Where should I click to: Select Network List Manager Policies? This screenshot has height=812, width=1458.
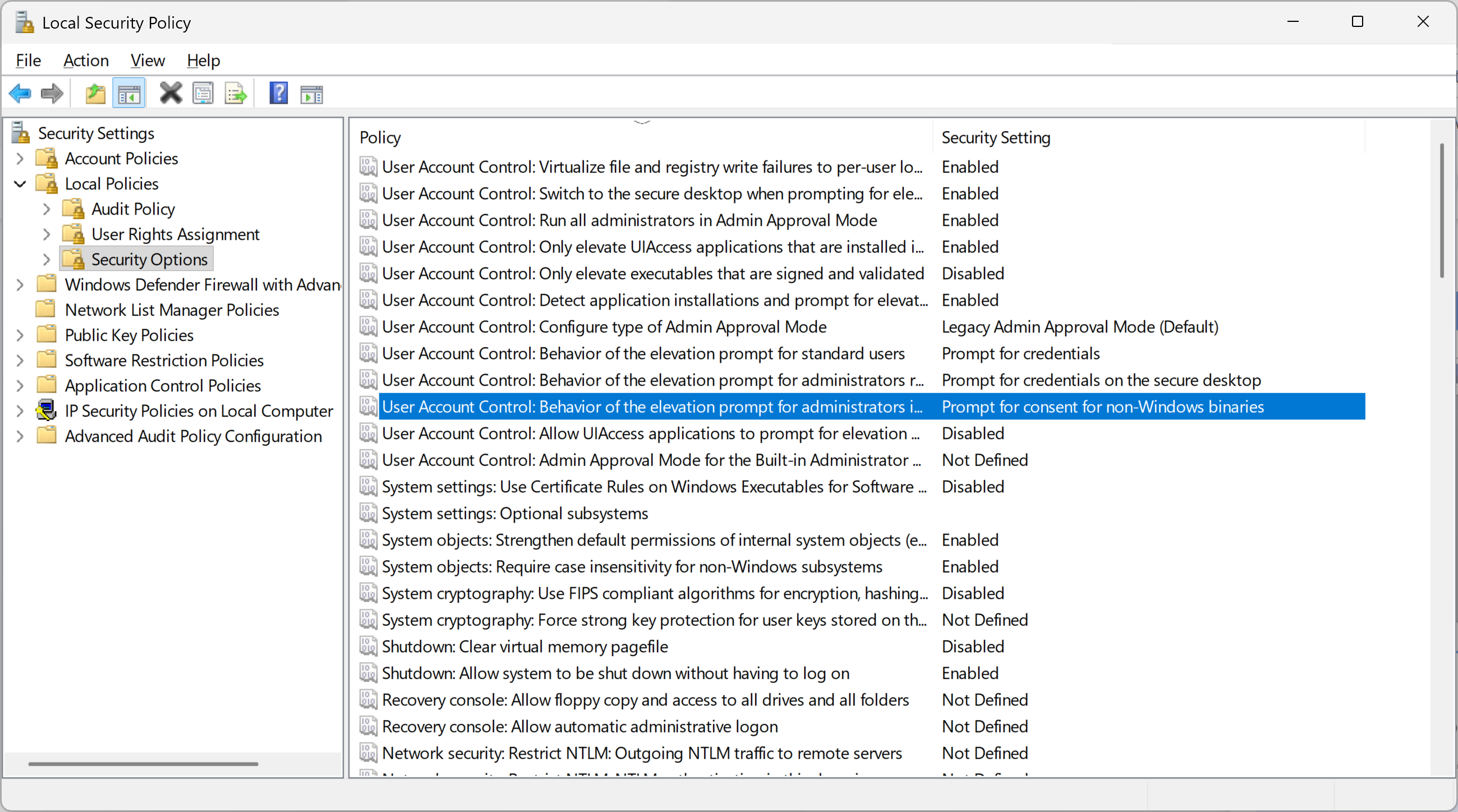(172, 310)
